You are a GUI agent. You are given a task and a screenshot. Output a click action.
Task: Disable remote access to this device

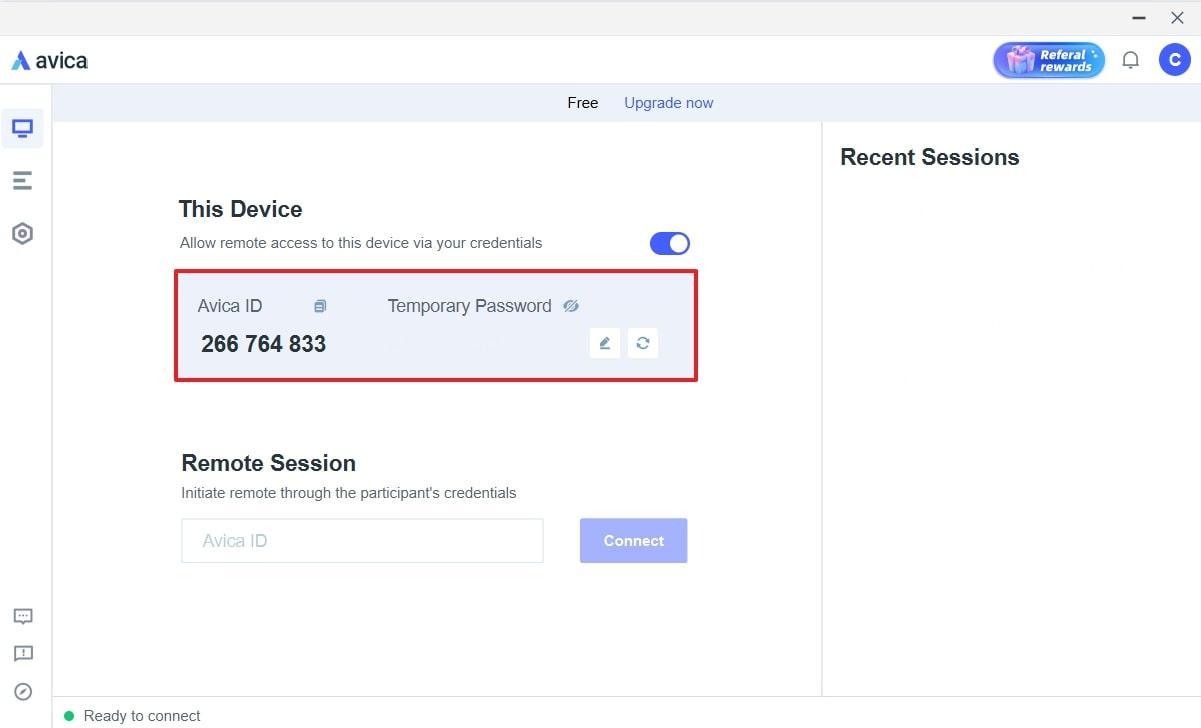coord(670,243)
